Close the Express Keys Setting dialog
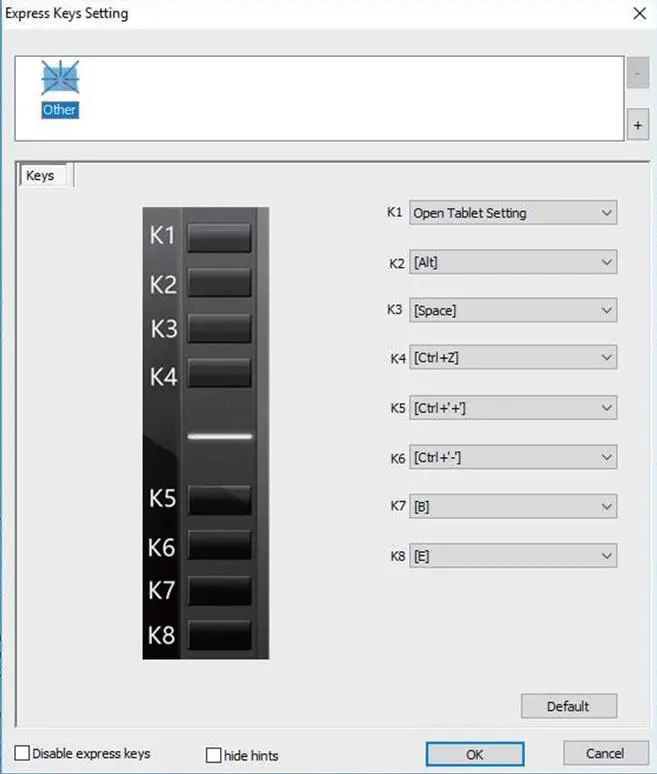This screenshot has height=774, width=657. tap(640, 13)
